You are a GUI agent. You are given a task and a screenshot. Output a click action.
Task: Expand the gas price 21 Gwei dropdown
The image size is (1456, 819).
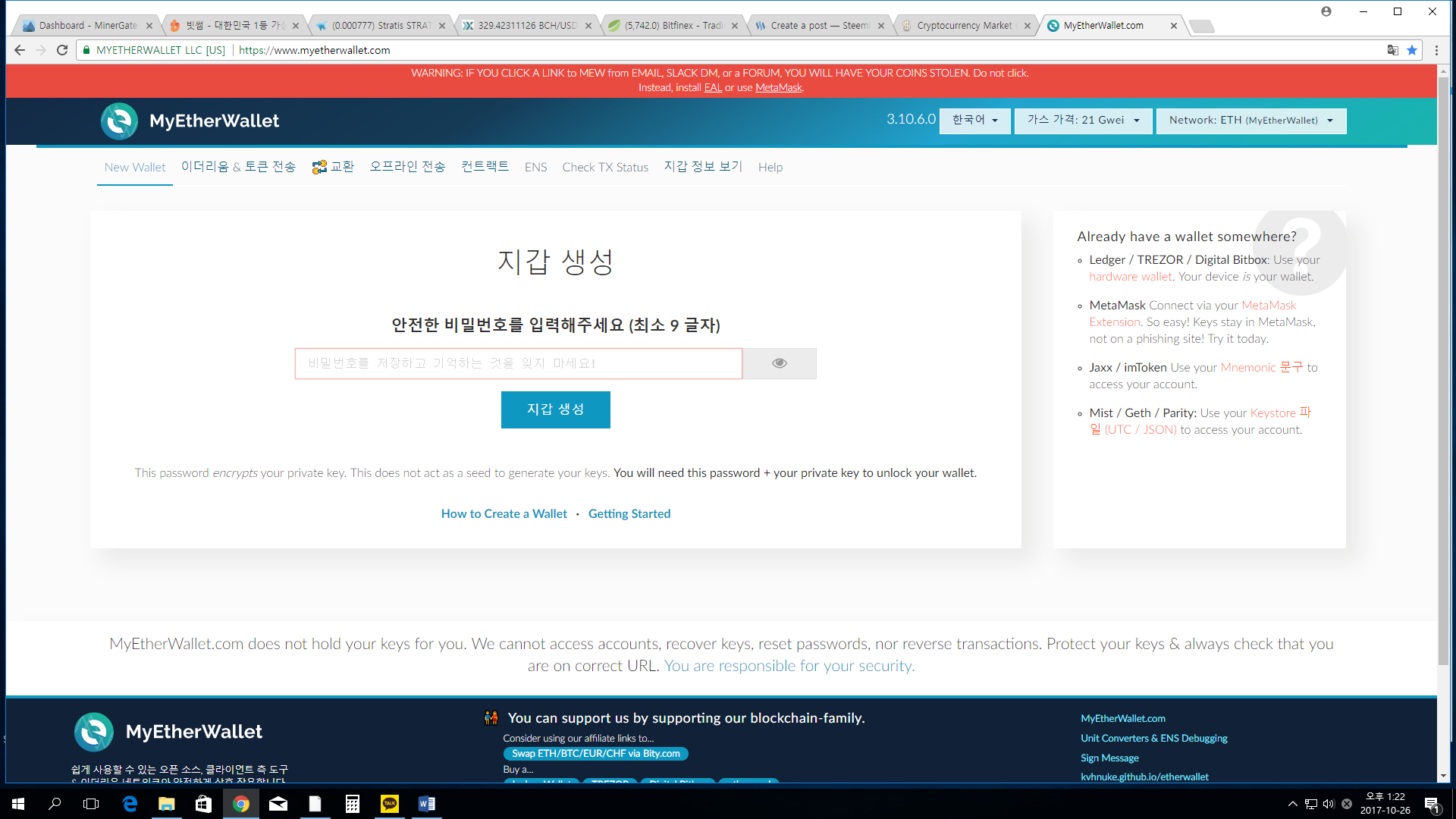[1083, 121]
